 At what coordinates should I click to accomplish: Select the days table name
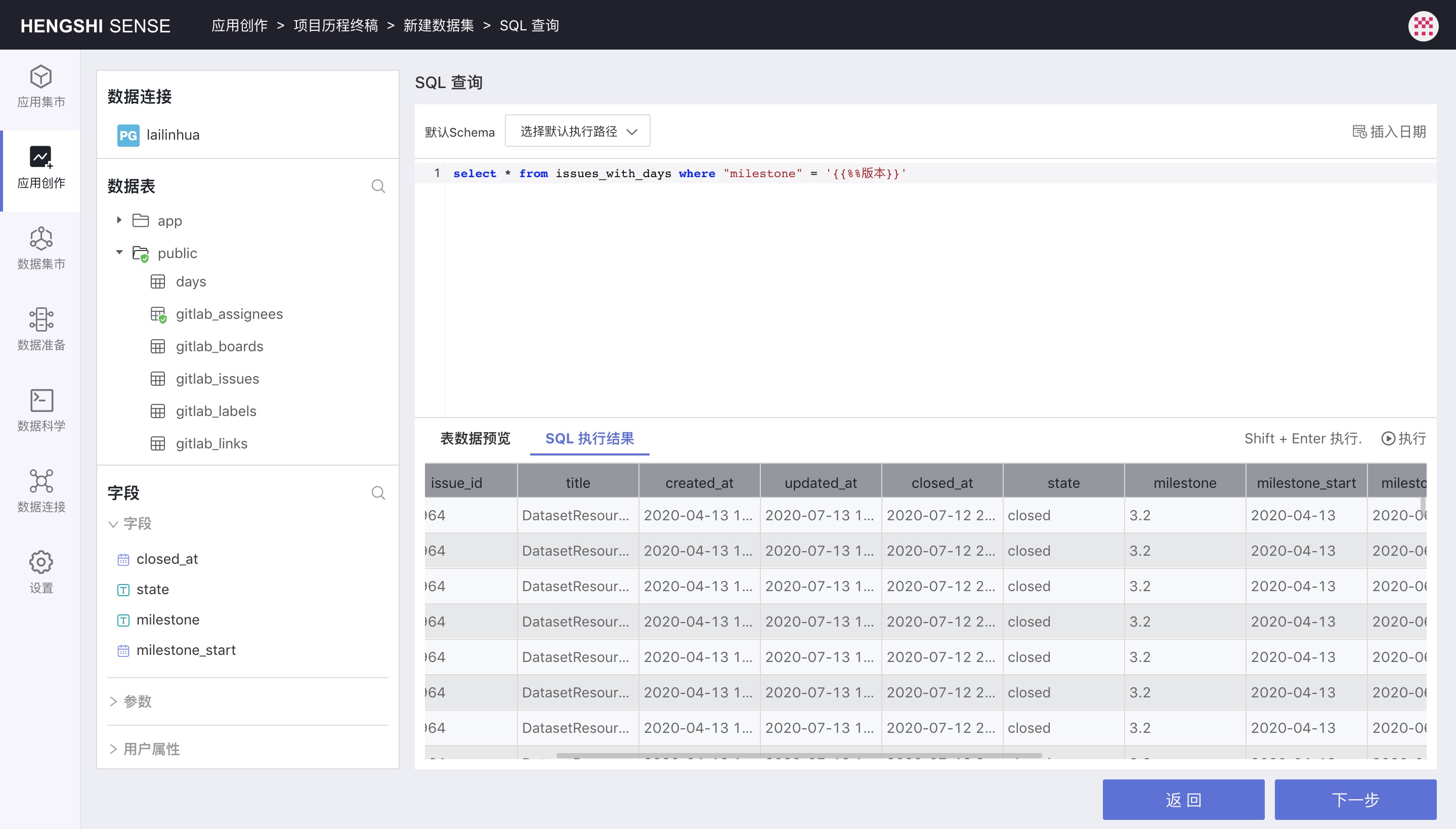tap(191, 282)
